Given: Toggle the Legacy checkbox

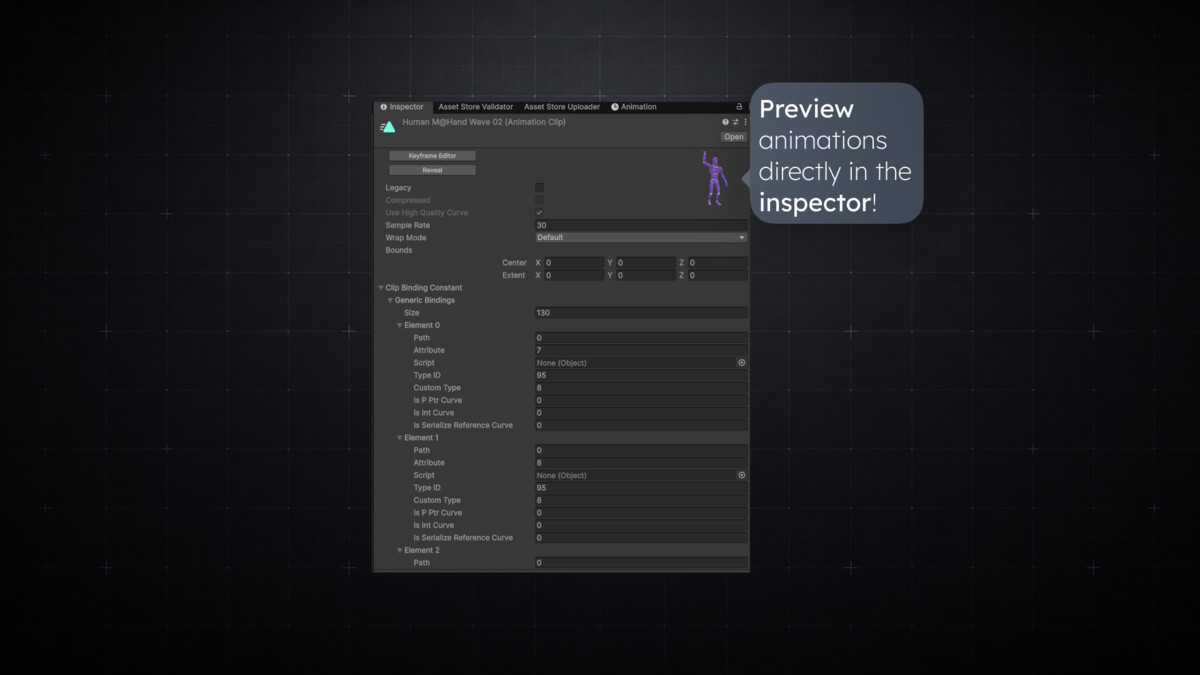Looking at the screenshot, I should pos(540,188).
